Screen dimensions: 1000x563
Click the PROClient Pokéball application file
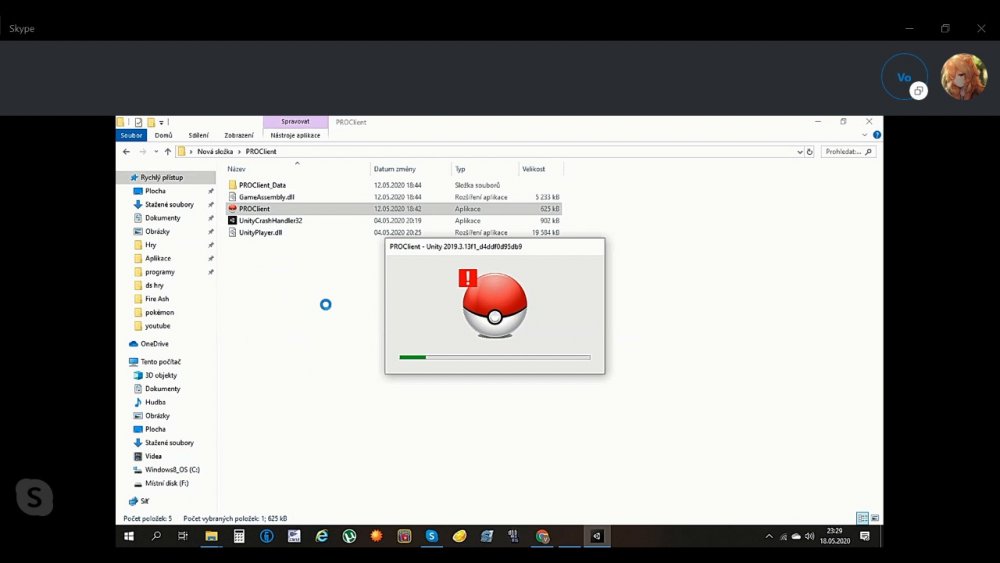coord(254,209)
